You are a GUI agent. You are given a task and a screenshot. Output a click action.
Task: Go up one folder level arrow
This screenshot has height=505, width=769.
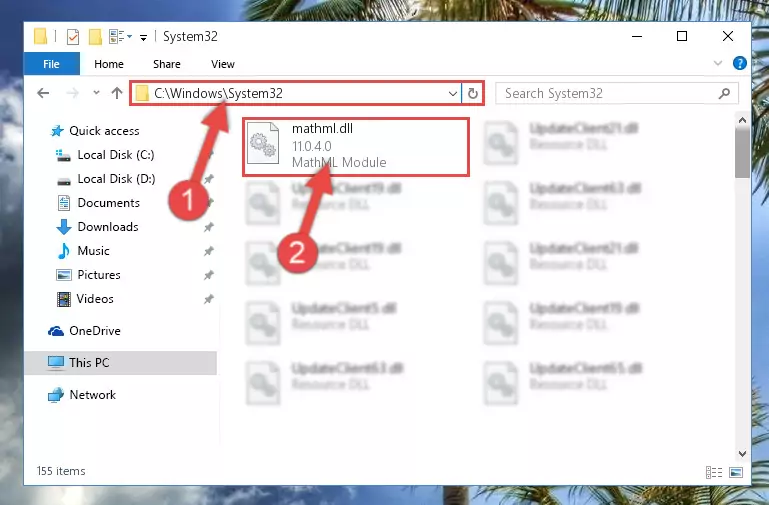pyautogui.click(x=117, y=93)
